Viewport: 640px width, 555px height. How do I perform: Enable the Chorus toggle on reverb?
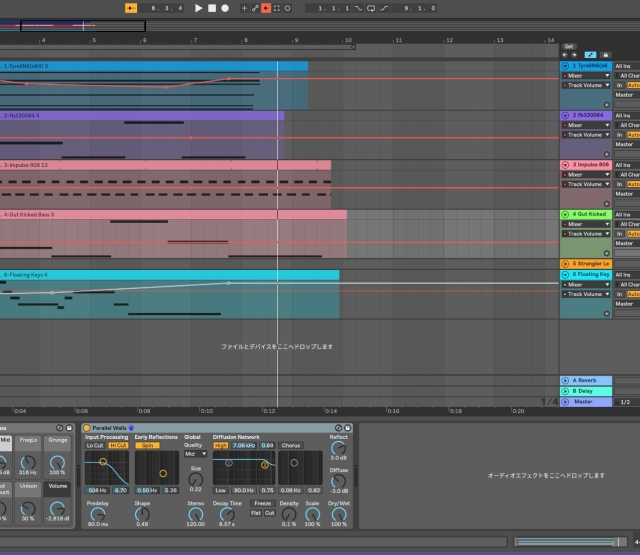pos(291,445)
